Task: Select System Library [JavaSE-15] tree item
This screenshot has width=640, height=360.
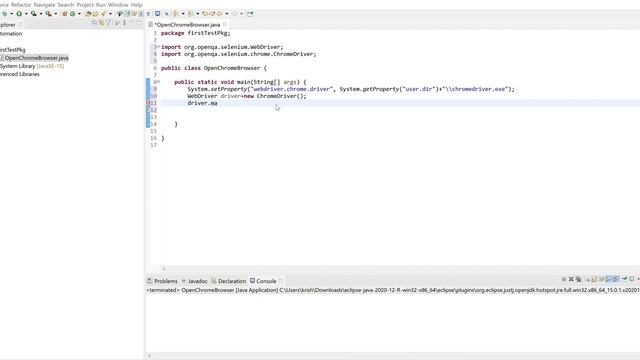Action: click(32, 66)
